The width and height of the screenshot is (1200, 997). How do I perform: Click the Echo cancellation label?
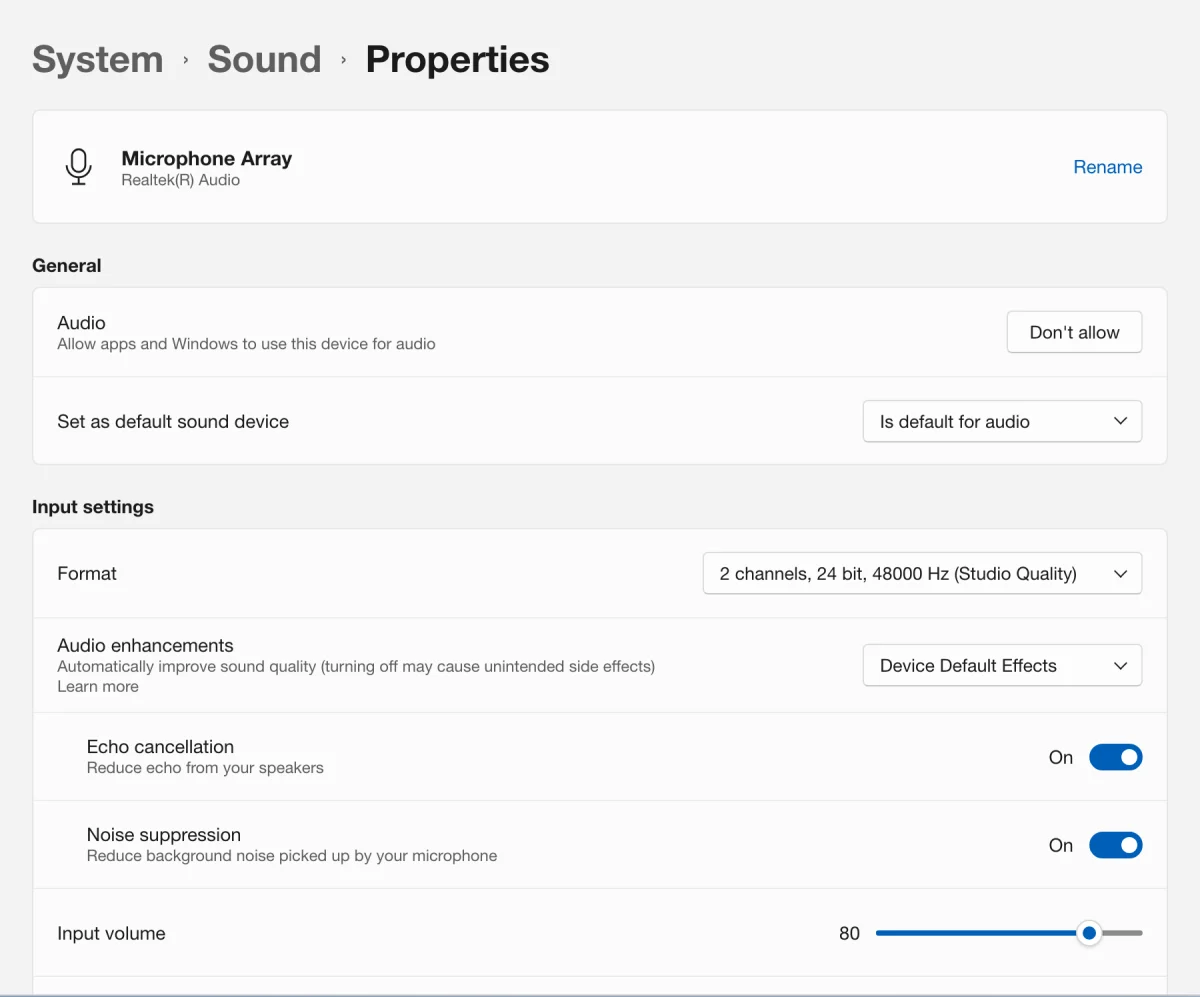160,747
